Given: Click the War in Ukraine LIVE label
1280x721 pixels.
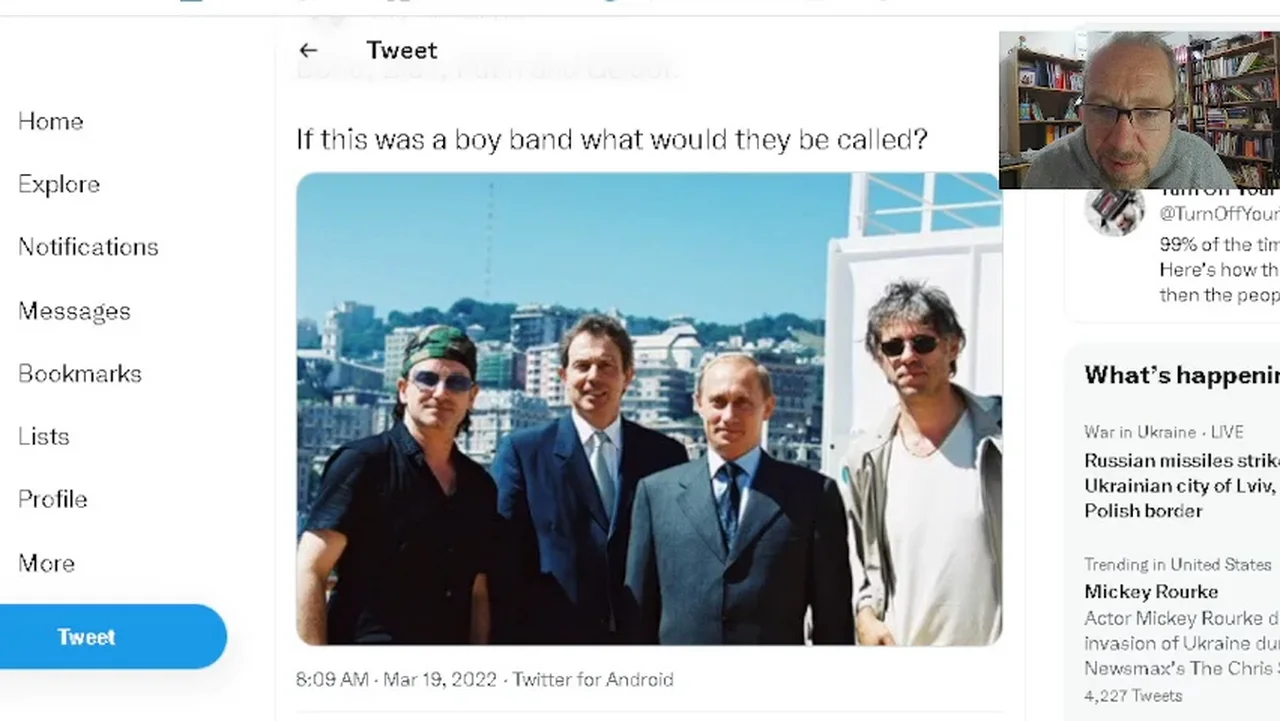Looking at the screenshot, I should (1164, 432).
